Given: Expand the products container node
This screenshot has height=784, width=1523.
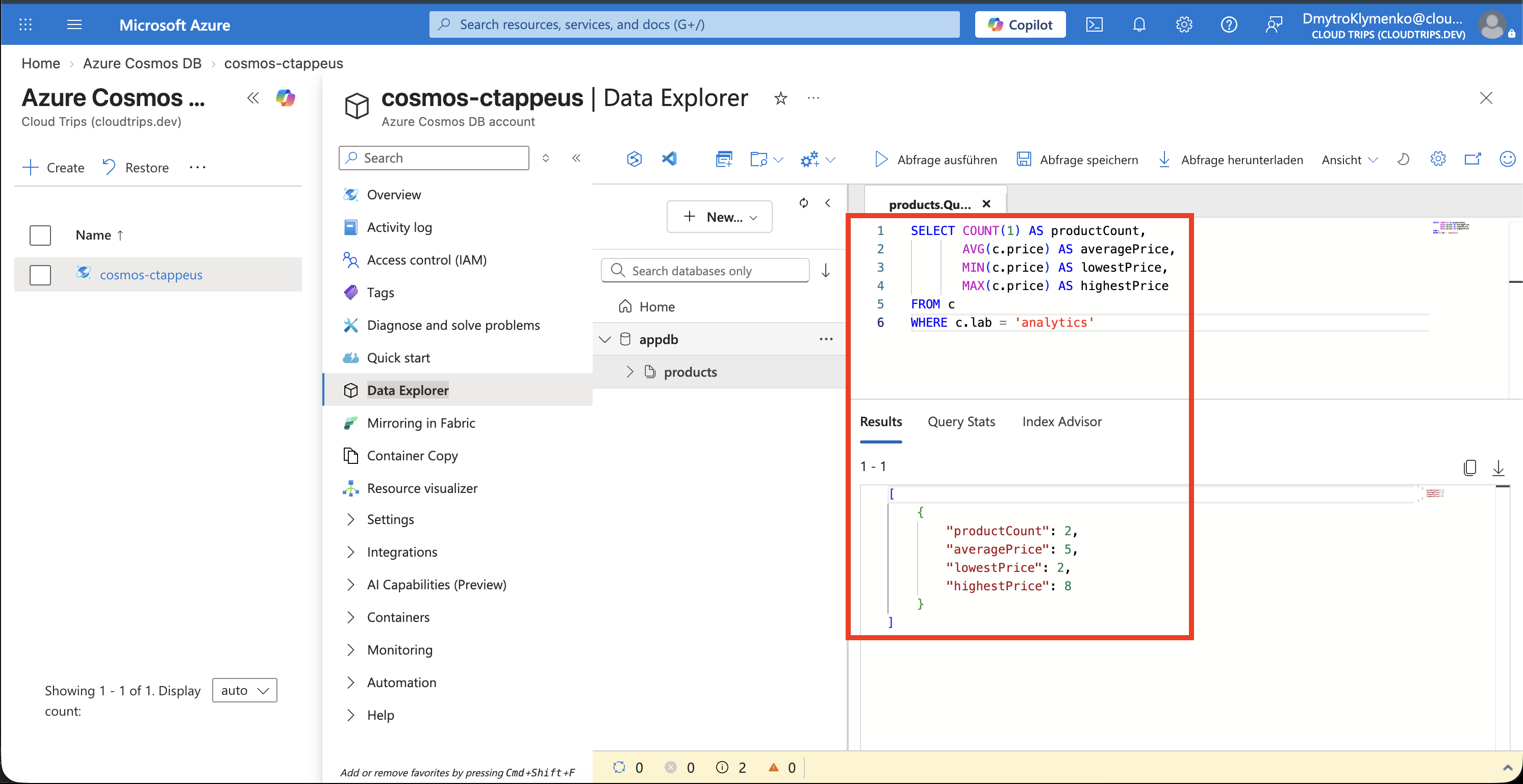Looking at the screenshot, I should [630, 372].
